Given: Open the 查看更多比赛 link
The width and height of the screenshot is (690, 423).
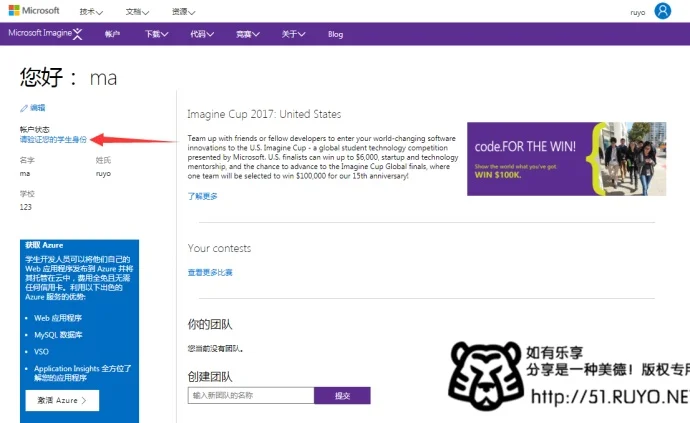Looking at the screenshot, I should pyautogui.click(x=210, y=272).
